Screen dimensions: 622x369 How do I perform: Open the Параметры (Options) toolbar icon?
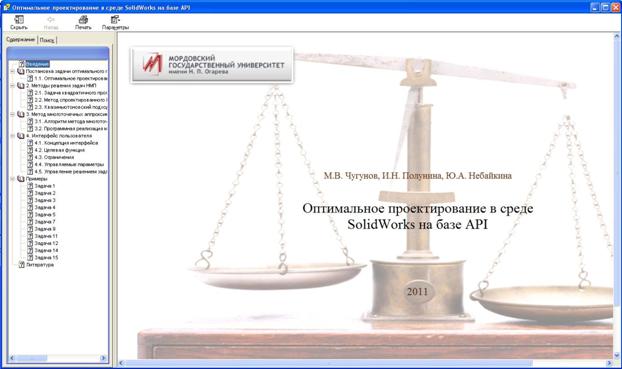pos(115,22)
